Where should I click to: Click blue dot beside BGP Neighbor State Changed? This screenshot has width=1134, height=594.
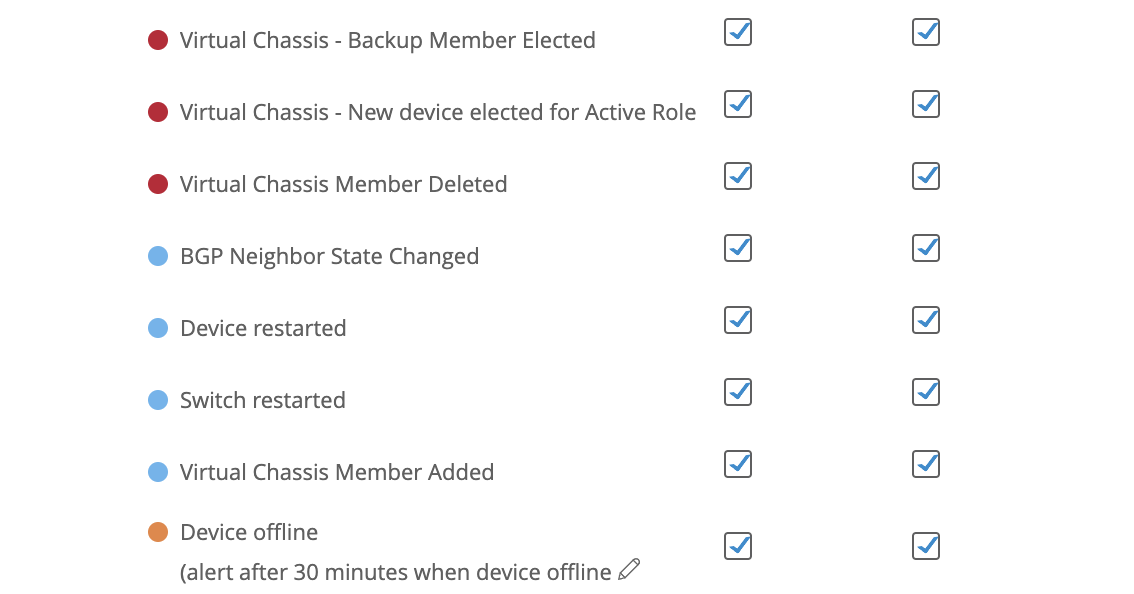(158, 256)
